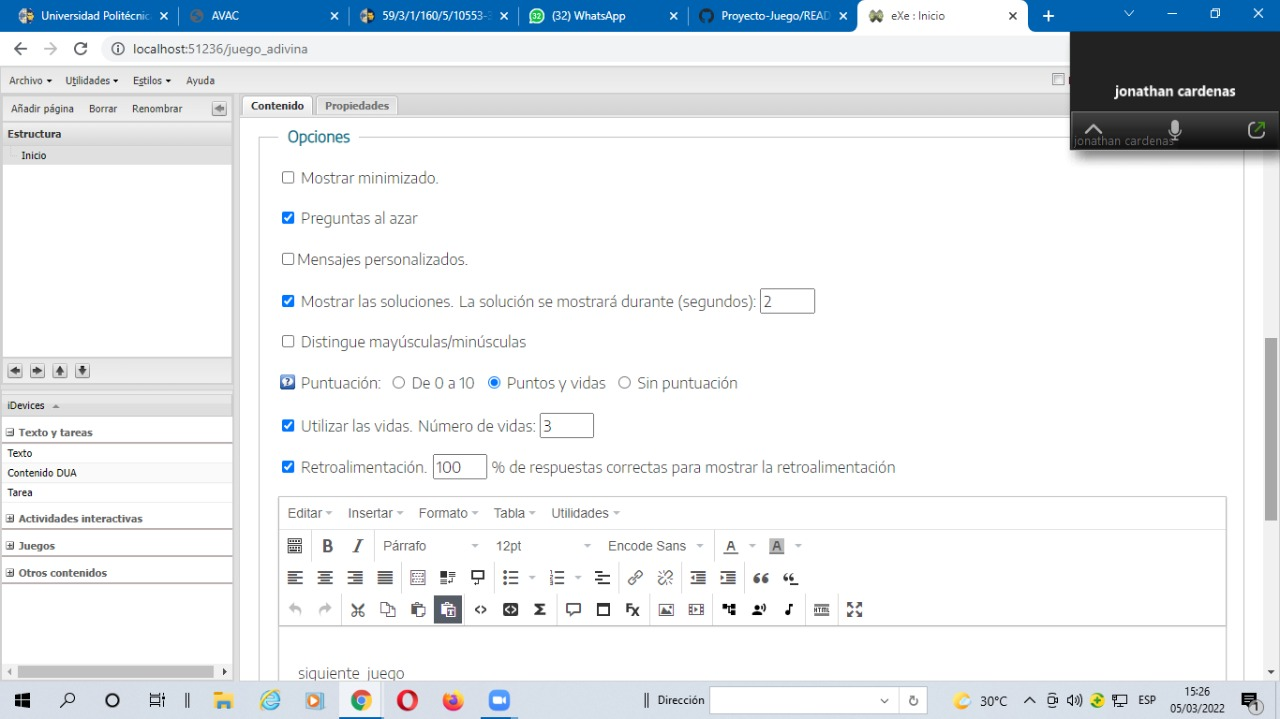Align text right
The image size is (1280, 719).
click(355, 578)
